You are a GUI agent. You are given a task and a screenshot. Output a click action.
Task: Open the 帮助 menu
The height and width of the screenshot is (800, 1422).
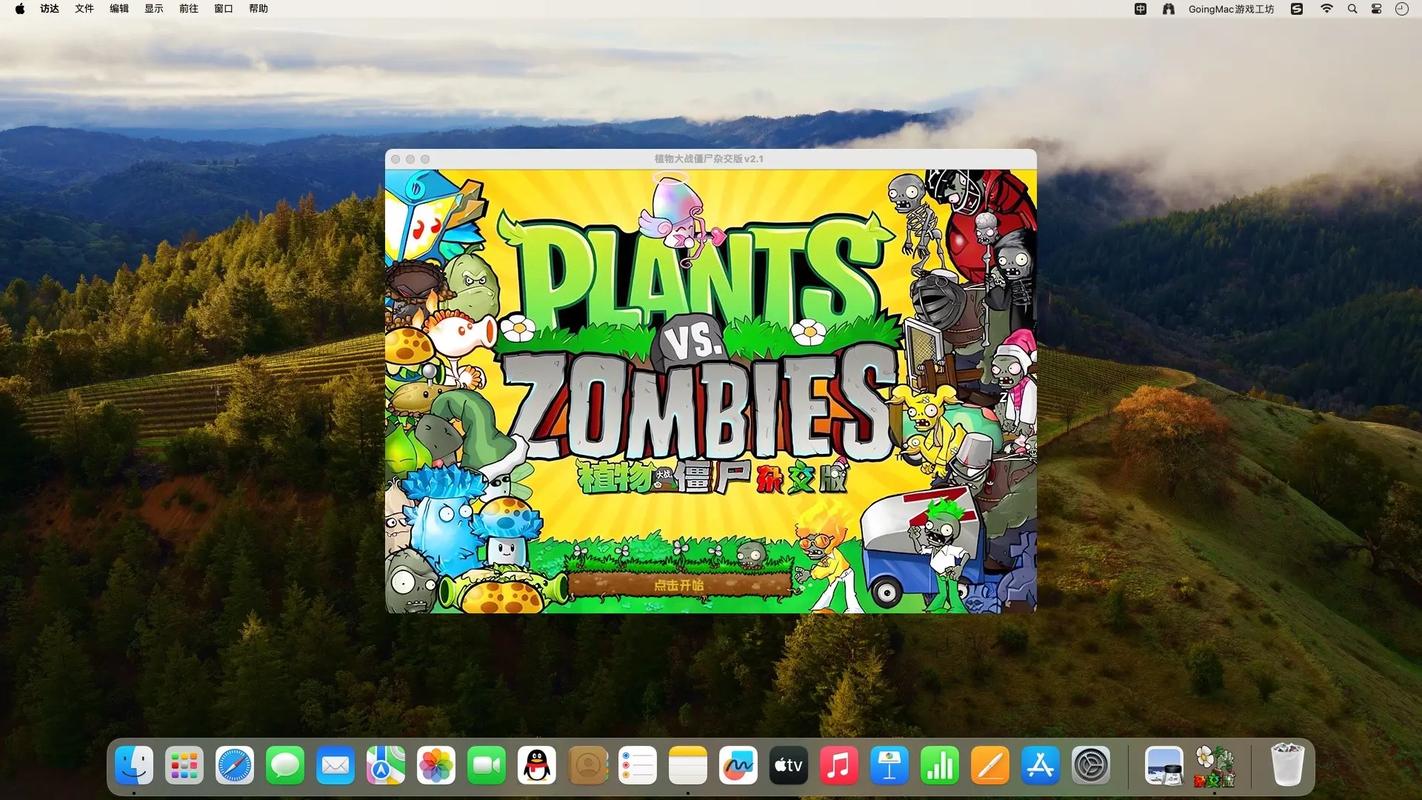coord(258,8)
